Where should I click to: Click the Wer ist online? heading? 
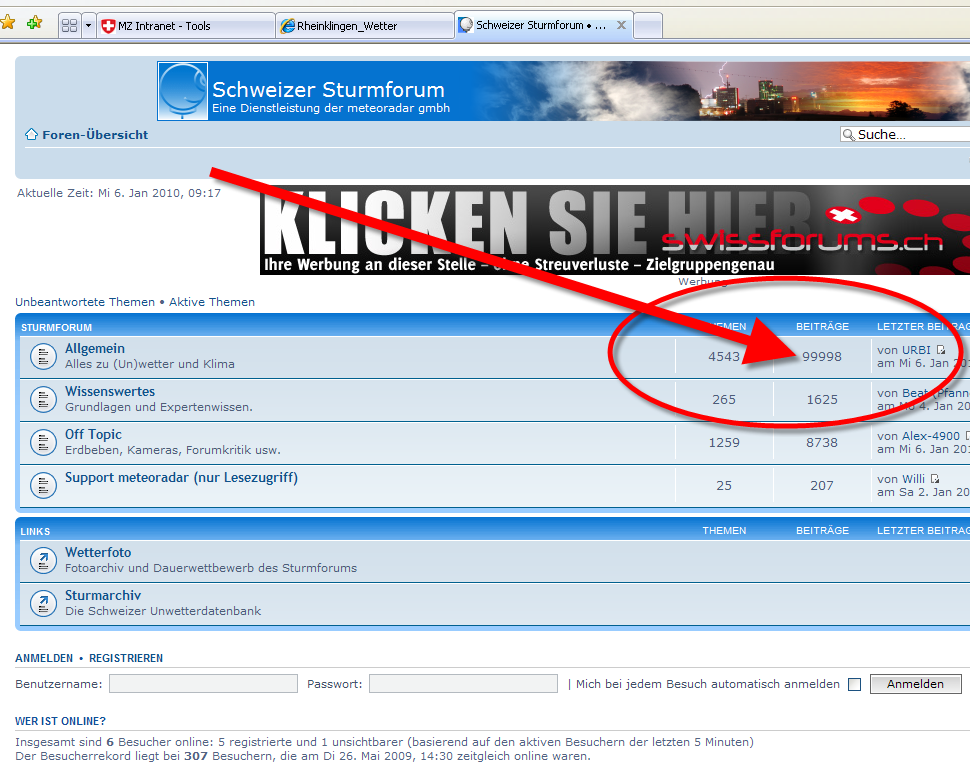(61, 721)
